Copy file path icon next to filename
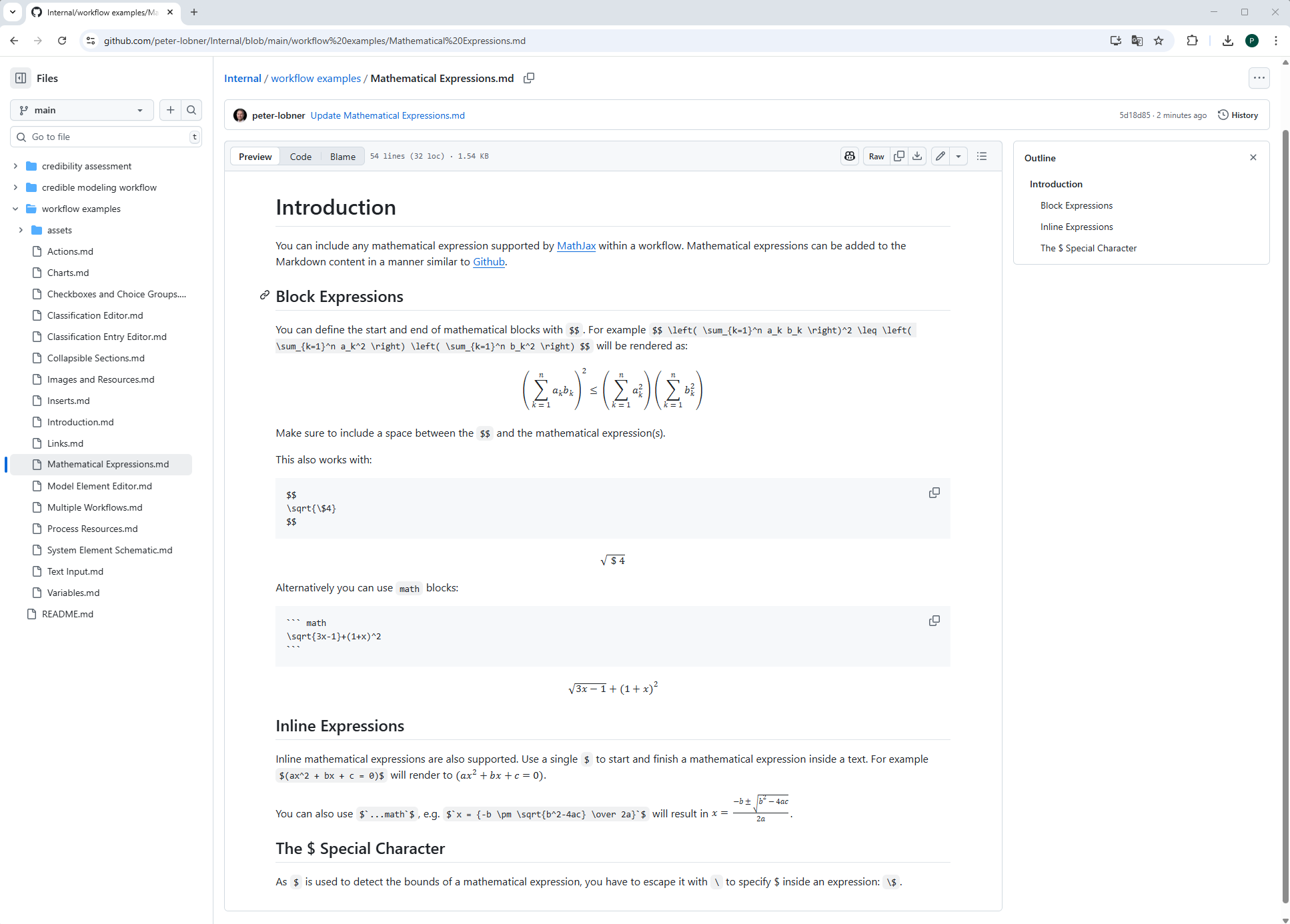 [529, 78]
